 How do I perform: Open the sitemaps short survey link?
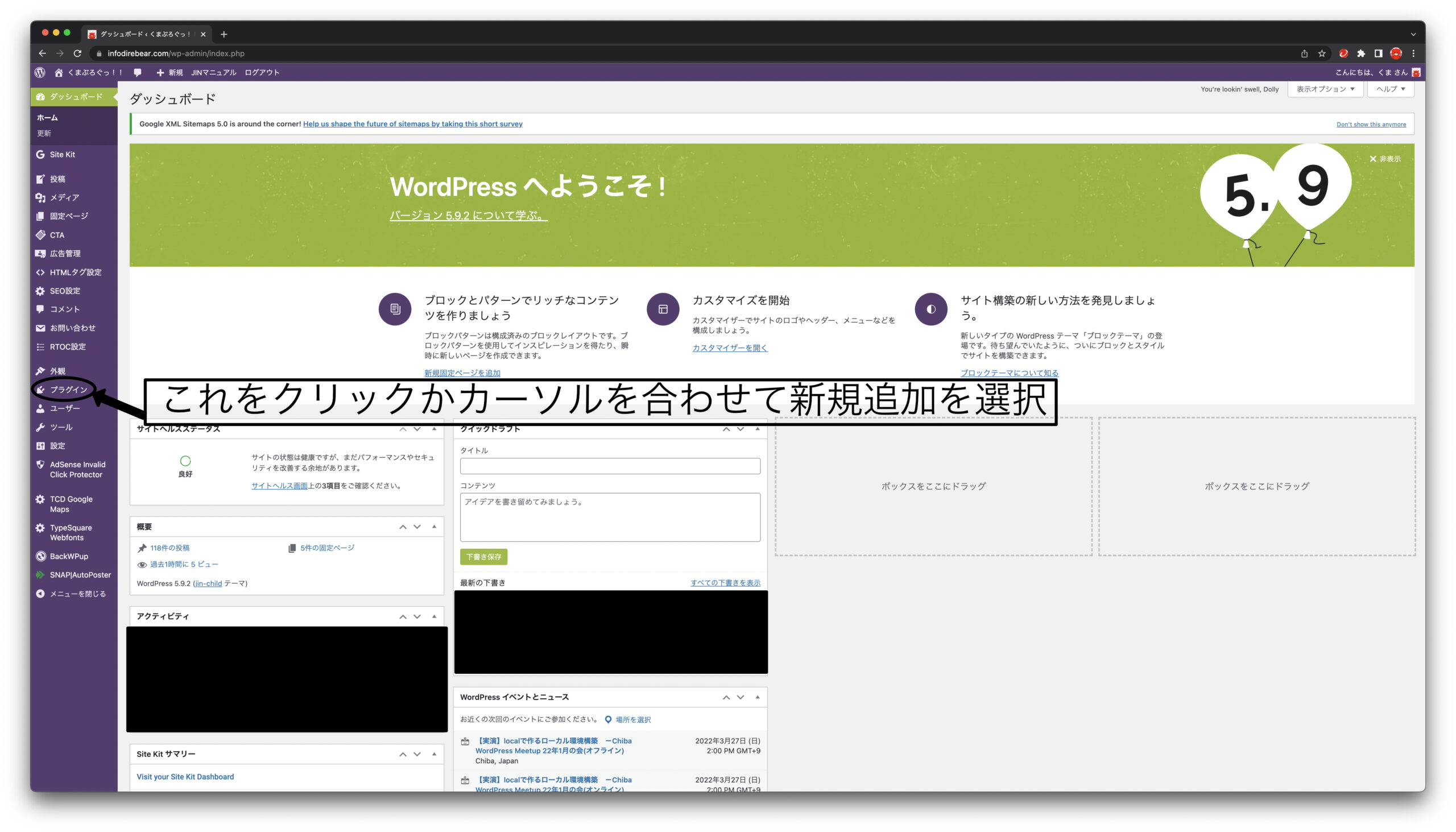pyautogui.click(x=412, y=124)
